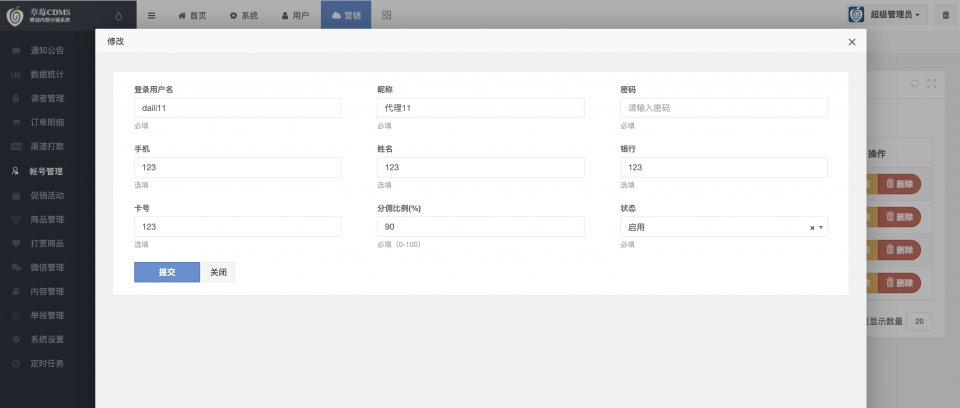Open 内容管理 in the sidebar
960x408 pixels.
[47, 291]
